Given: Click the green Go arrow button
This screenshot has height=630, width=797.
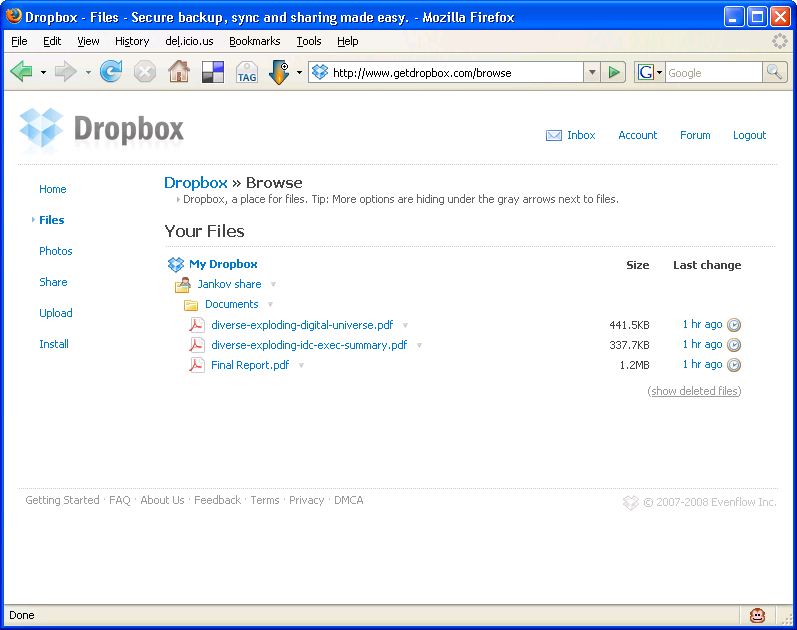Looking at the screenshot, I should pyautogui.click(x=614, y=72).
